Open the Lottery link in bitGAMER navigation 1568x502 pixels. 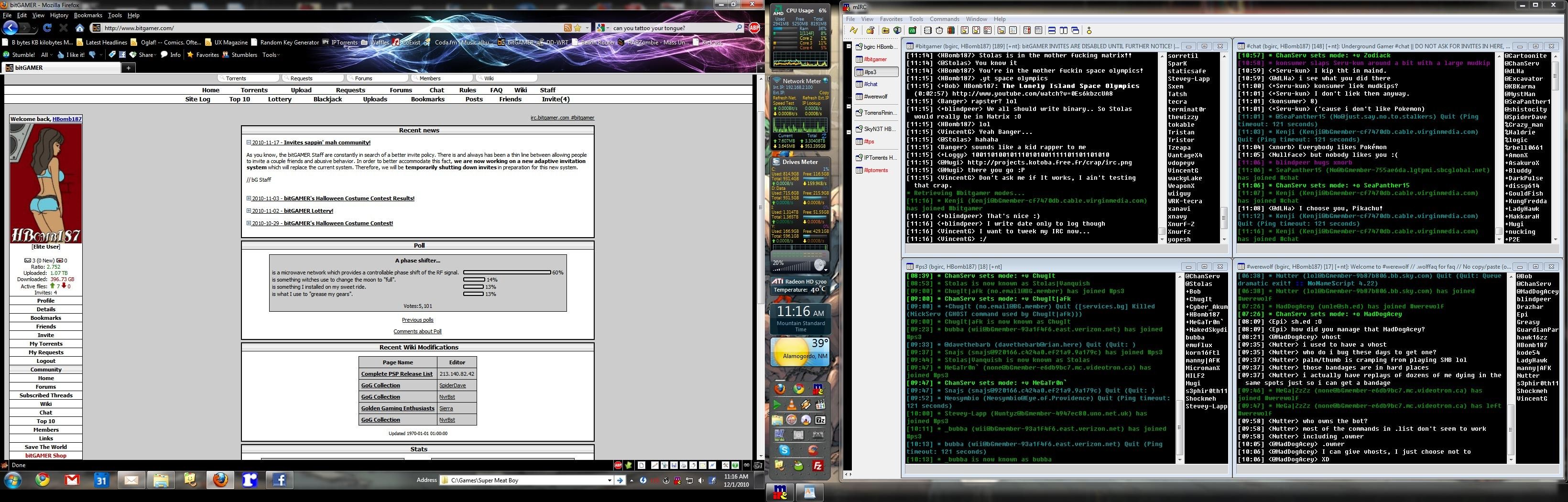(x=279, y=99)
